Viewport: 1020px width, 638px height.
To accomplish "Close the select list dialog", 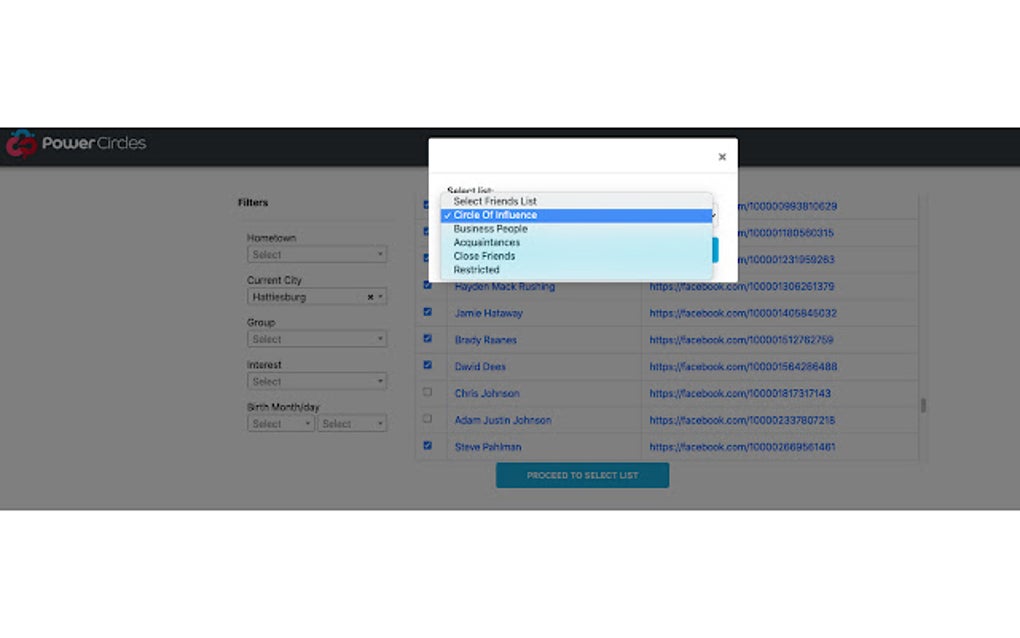I will (x=722, y=157).
